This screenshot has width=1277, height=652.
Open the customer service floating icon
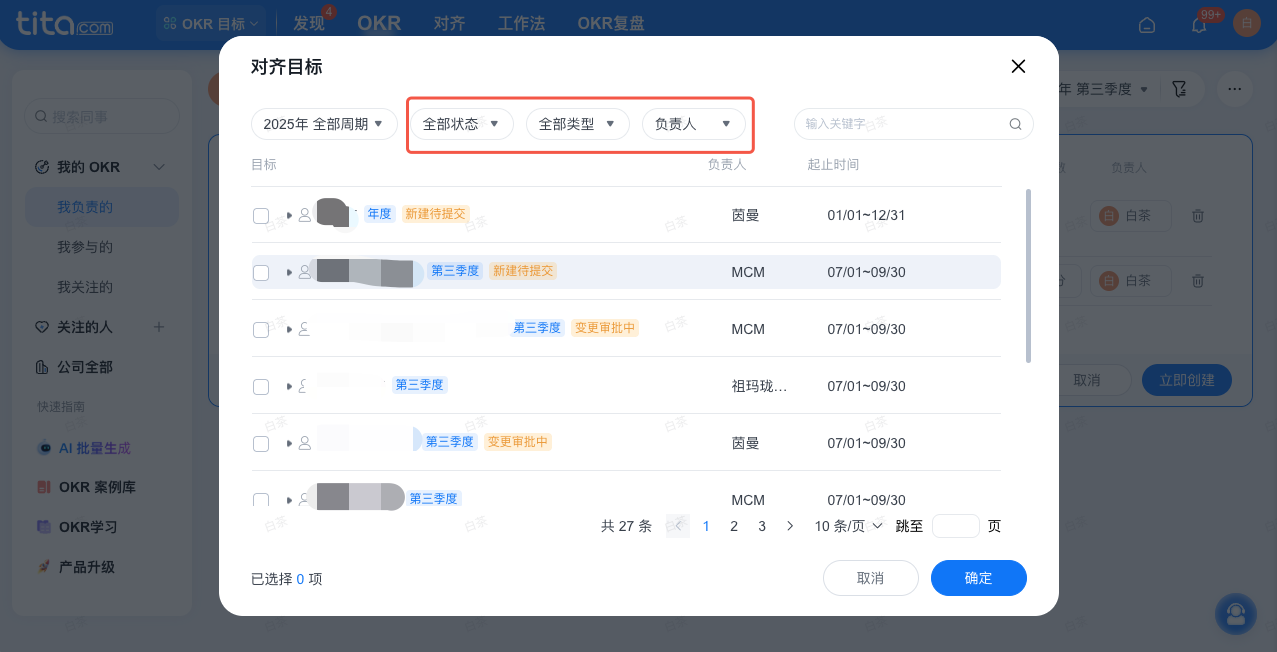point(1235,613)
